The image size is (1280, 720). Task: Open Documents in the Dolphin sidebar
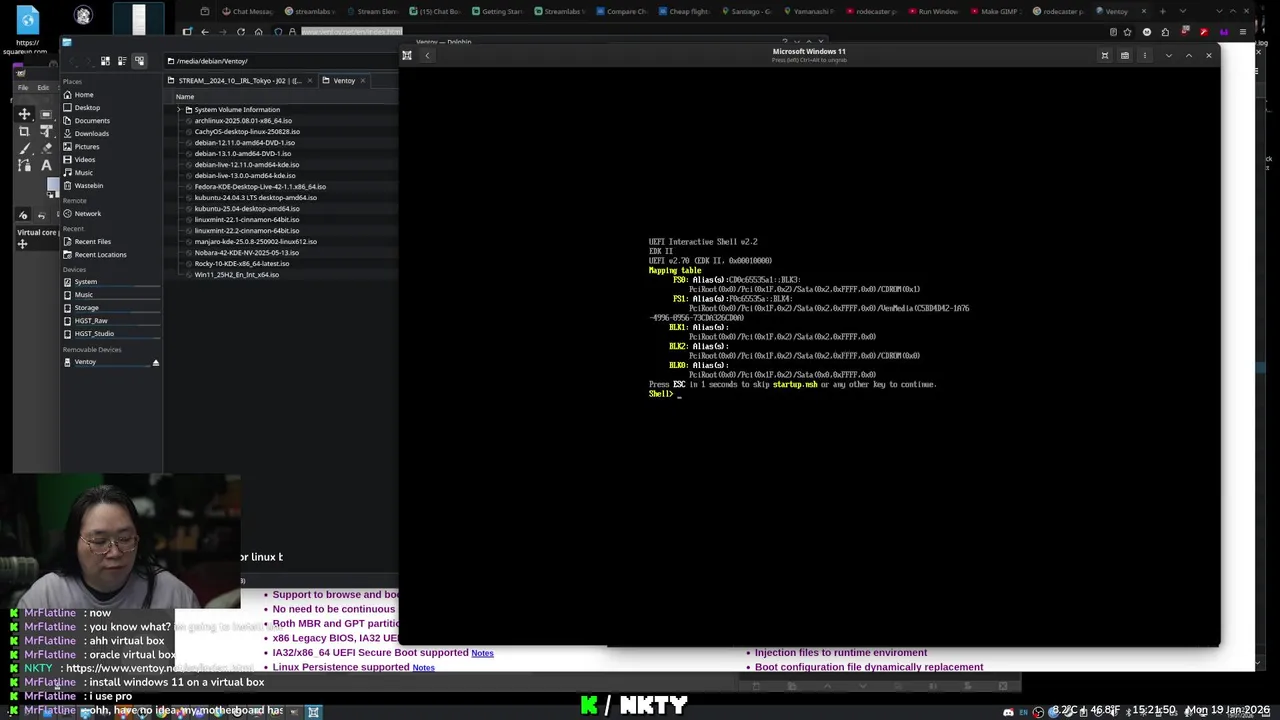(x=92, y=121)
